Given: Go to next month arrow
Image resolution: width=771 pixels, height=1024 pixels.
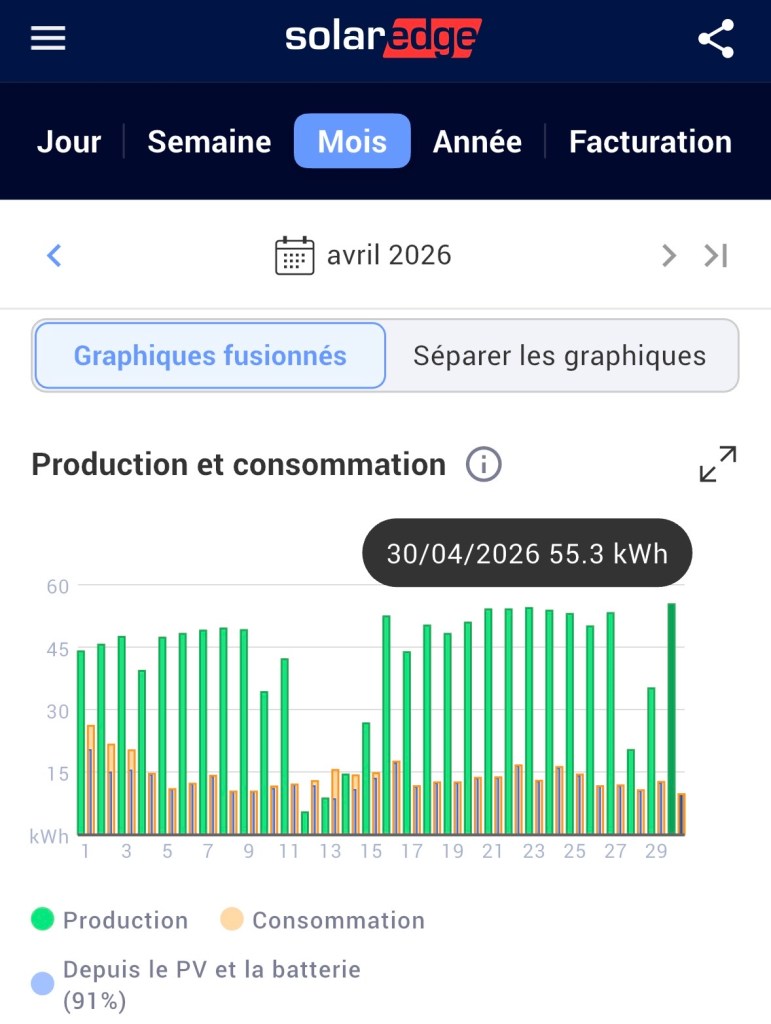Looking at the screenshot, I should click(669, 256).
